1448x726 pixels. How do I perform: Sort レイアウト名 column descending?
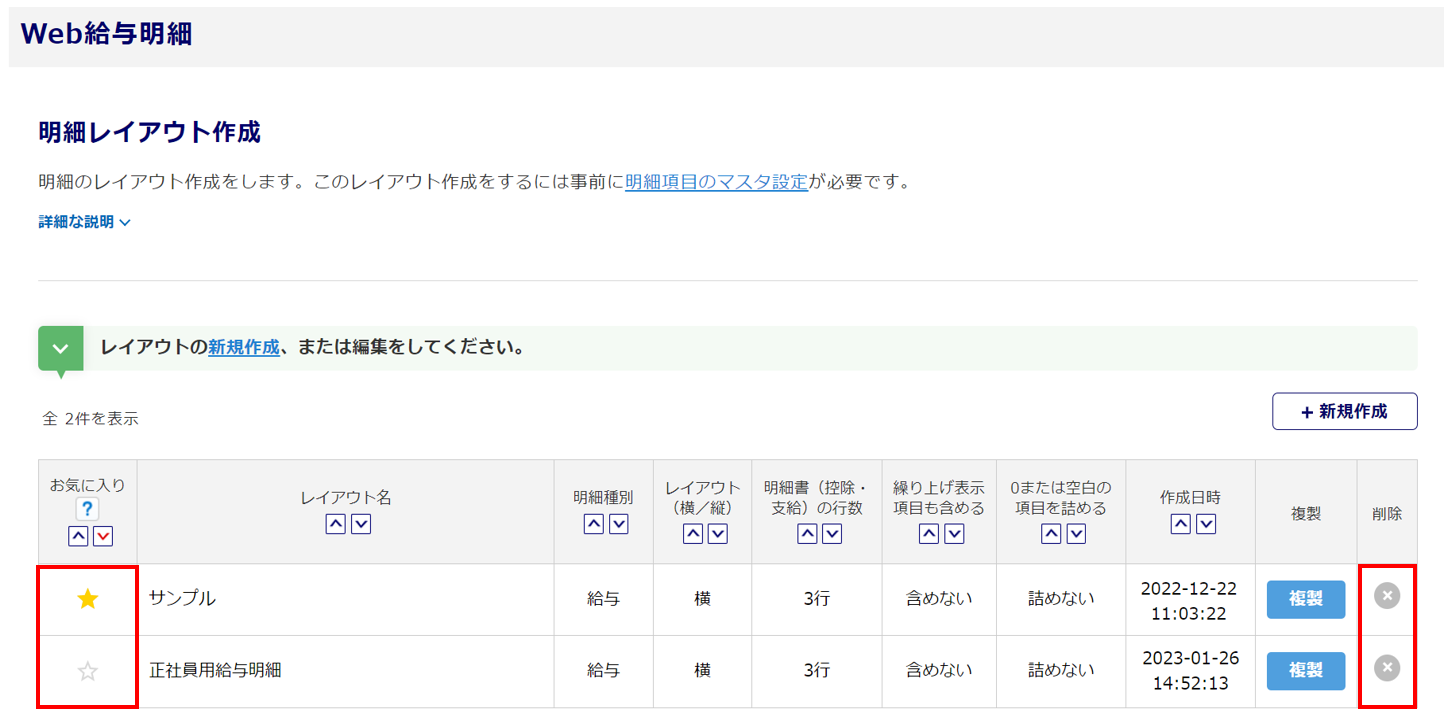361,523
